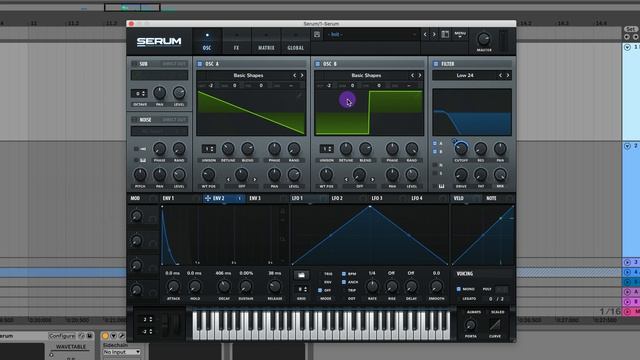Open the MENU dropdown
Image resolution: width=640 pixels, height=360 pixels.
(x=460, y=35)
